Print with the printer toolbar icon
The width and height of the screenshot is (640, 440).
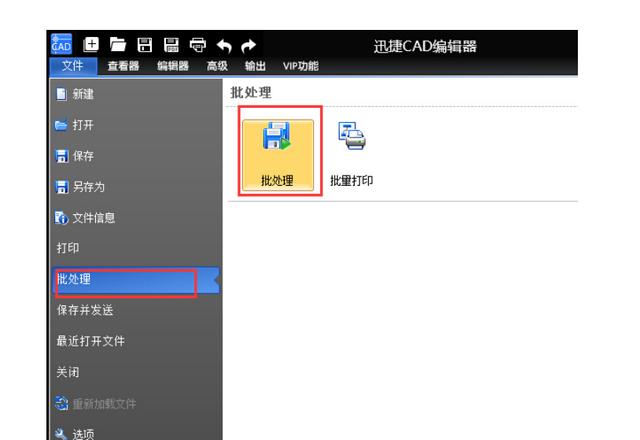click(198, 45)
